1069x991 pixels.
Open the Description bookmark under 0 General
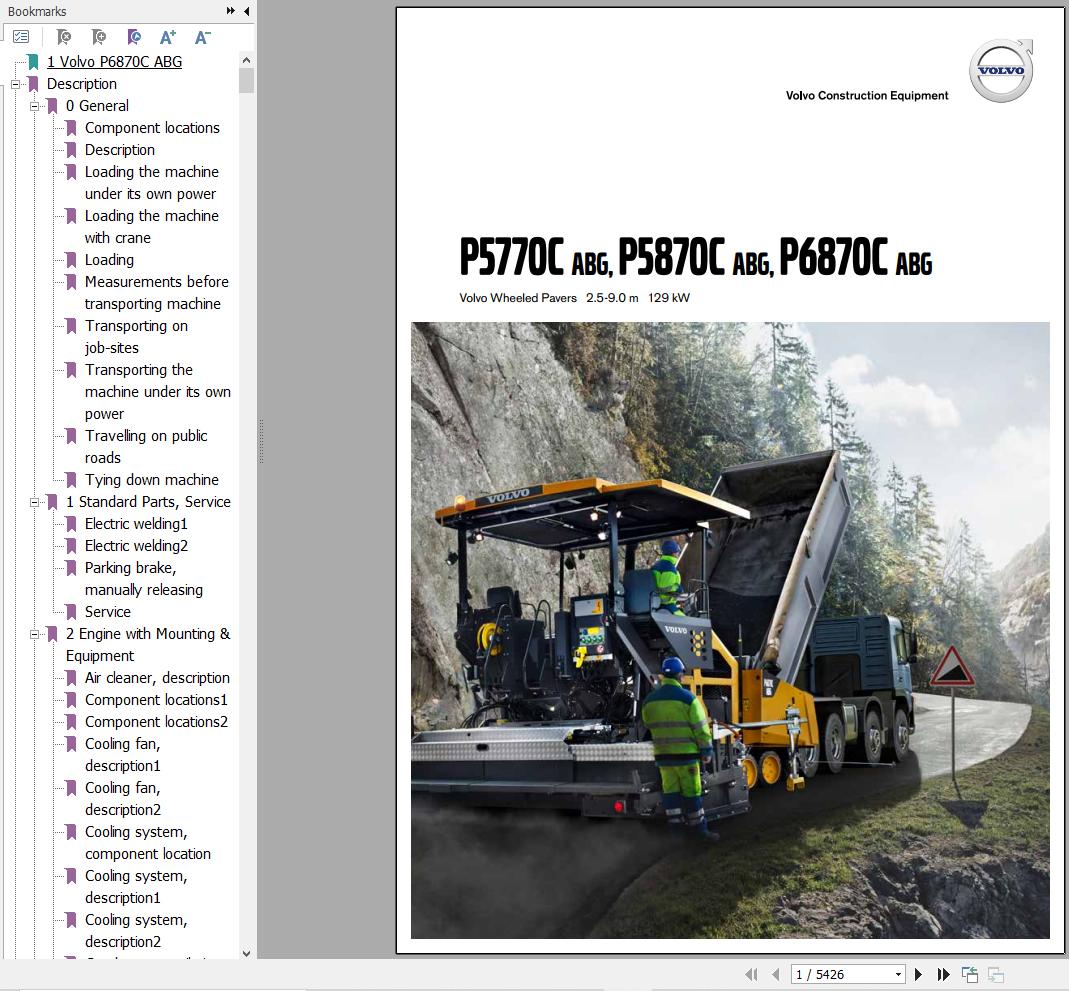(120, 149)
